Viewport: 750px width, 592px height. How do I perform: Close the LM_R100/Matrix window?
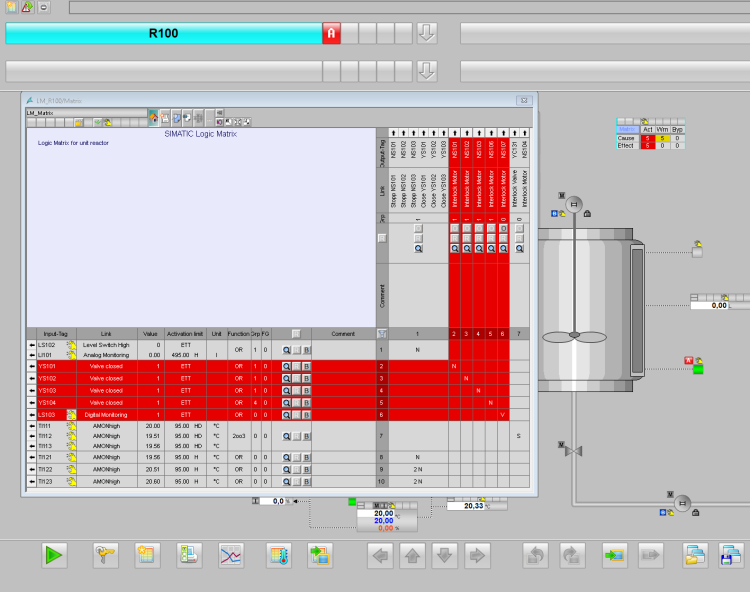[x=524, y=100]
